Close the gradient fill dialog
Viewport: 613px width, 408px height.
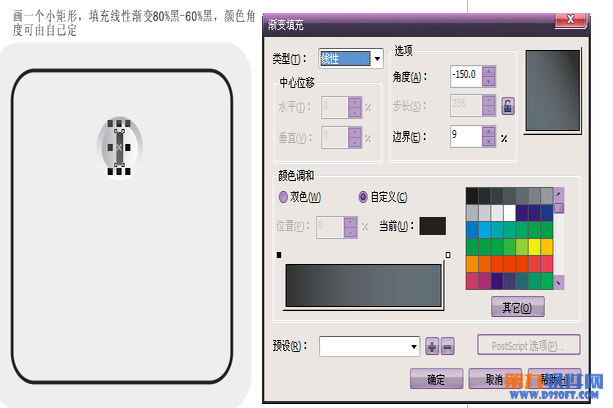(570, 19)
